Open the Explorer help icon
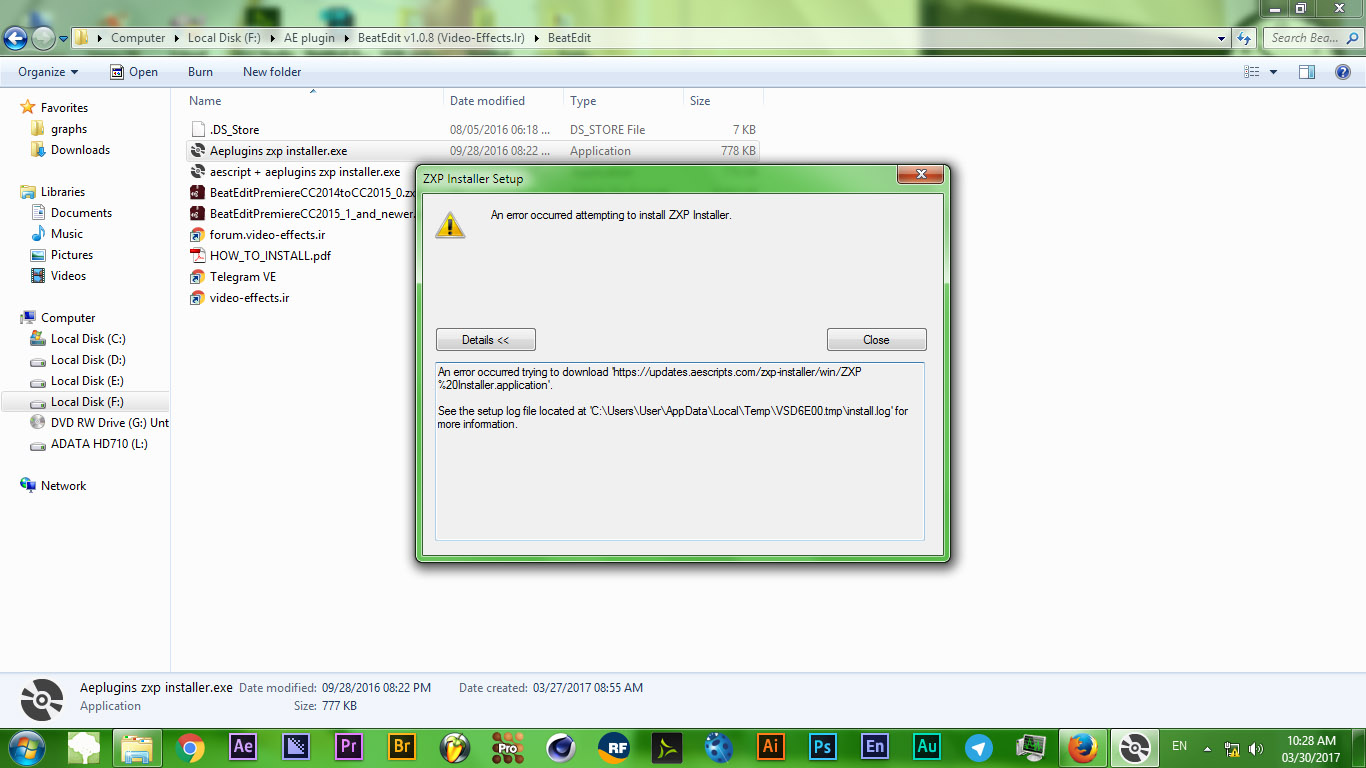Viewport: 1366px width, 768px height. tap(1343, 72)
